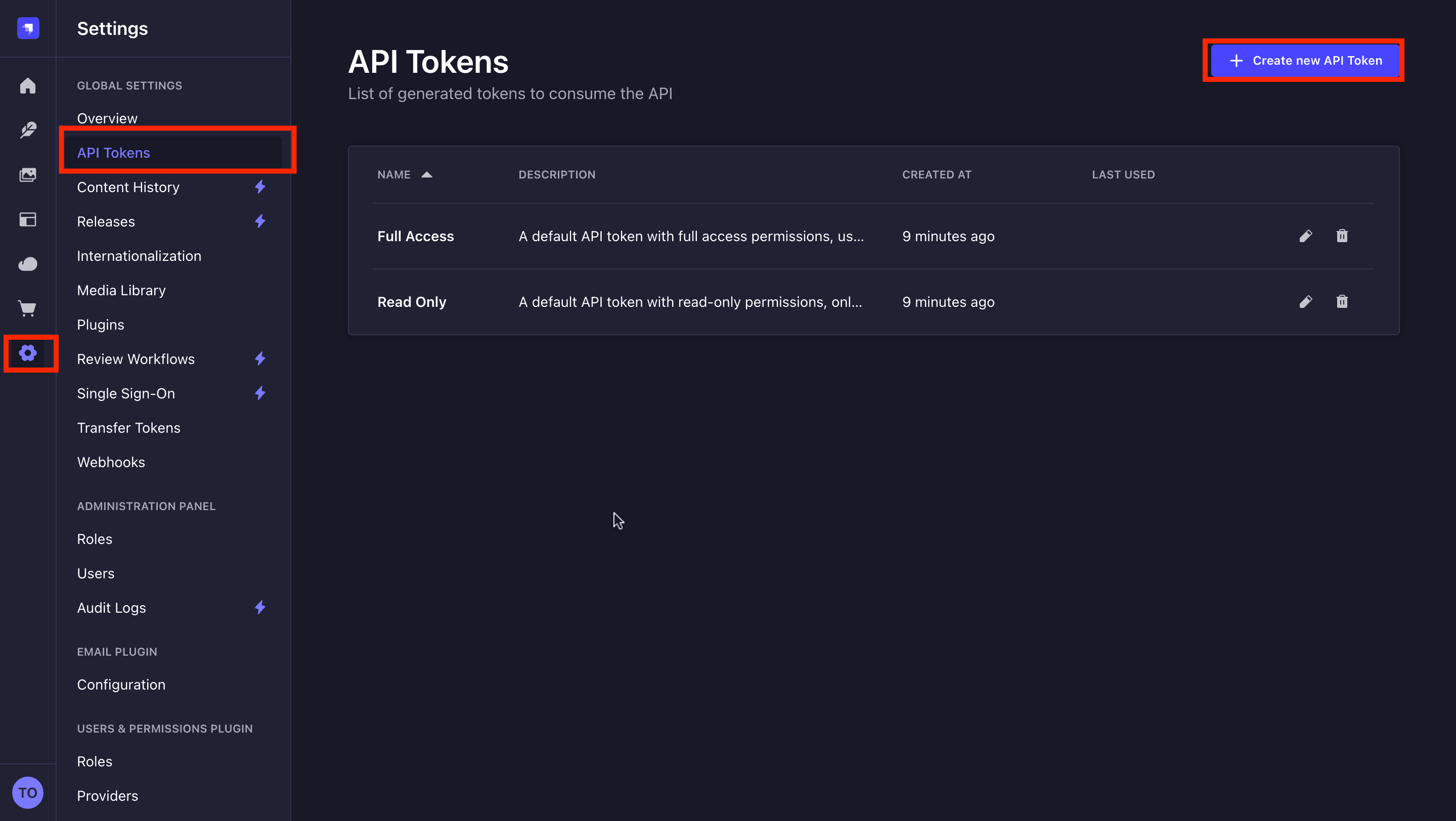Open the Deploy cloud icon
1456x821 pixels.
click(28, 264)
